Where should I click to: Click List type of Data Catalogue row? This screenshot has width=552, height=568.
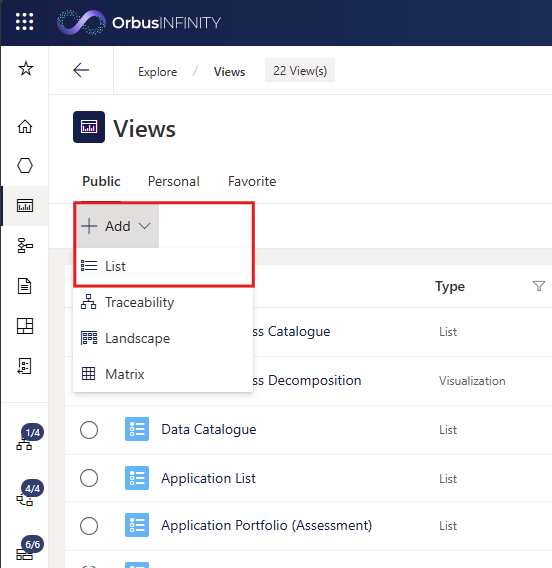click(x=448, y=430)
